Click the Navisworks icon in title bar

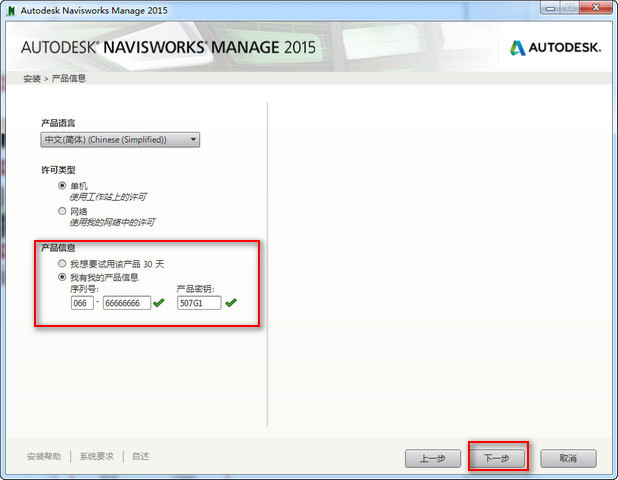(11, 10)
